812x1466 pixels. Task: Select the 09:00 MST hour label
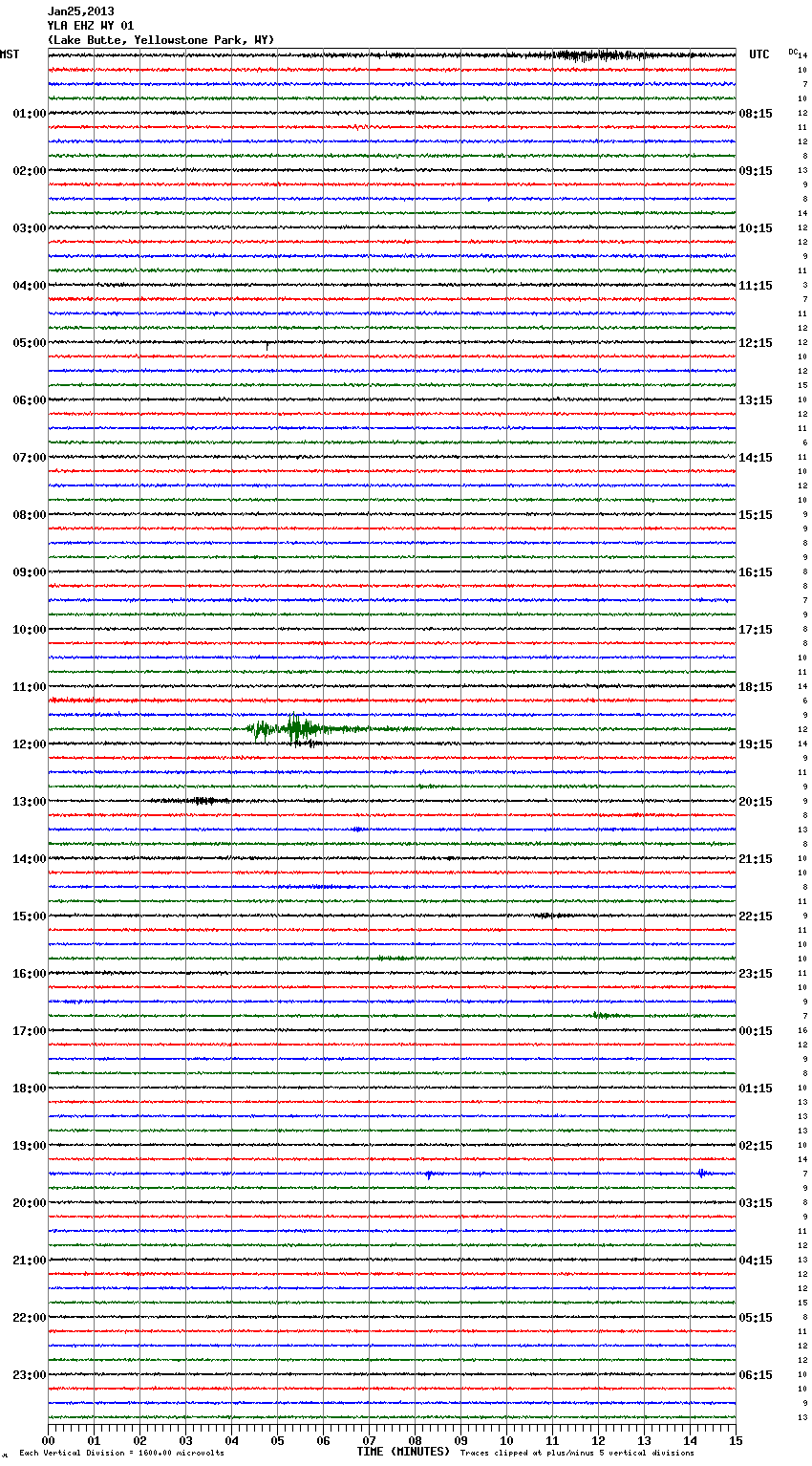[30, 572]
